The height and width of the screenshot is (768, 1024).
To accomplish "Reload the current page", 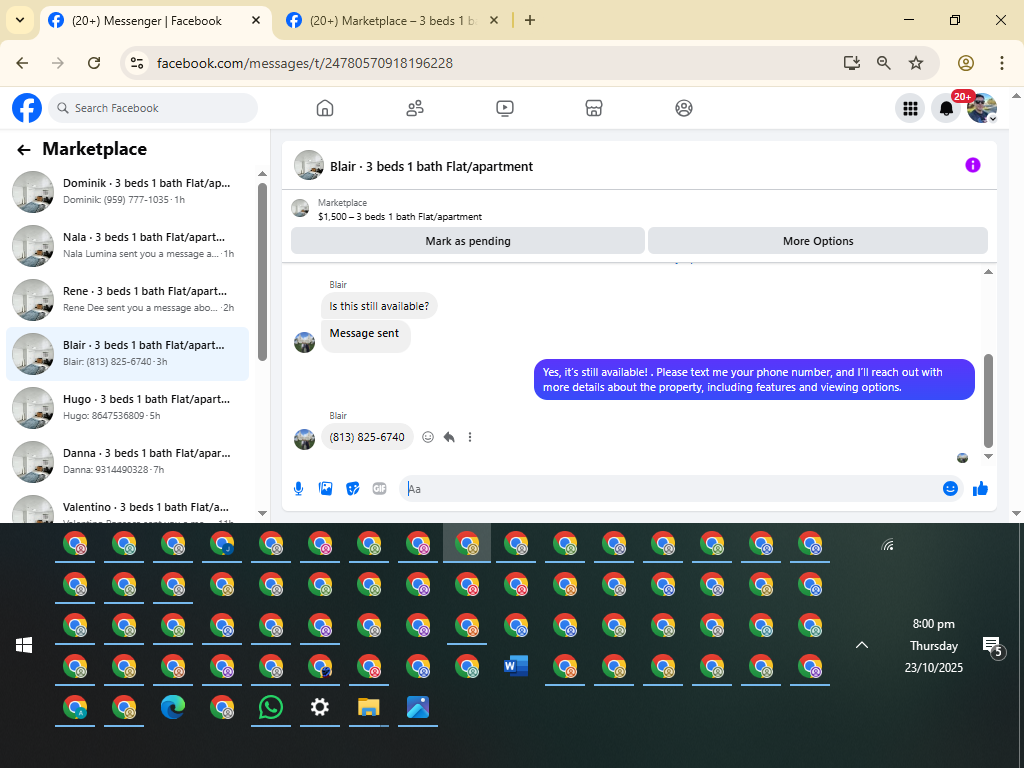I will [94, 63].
